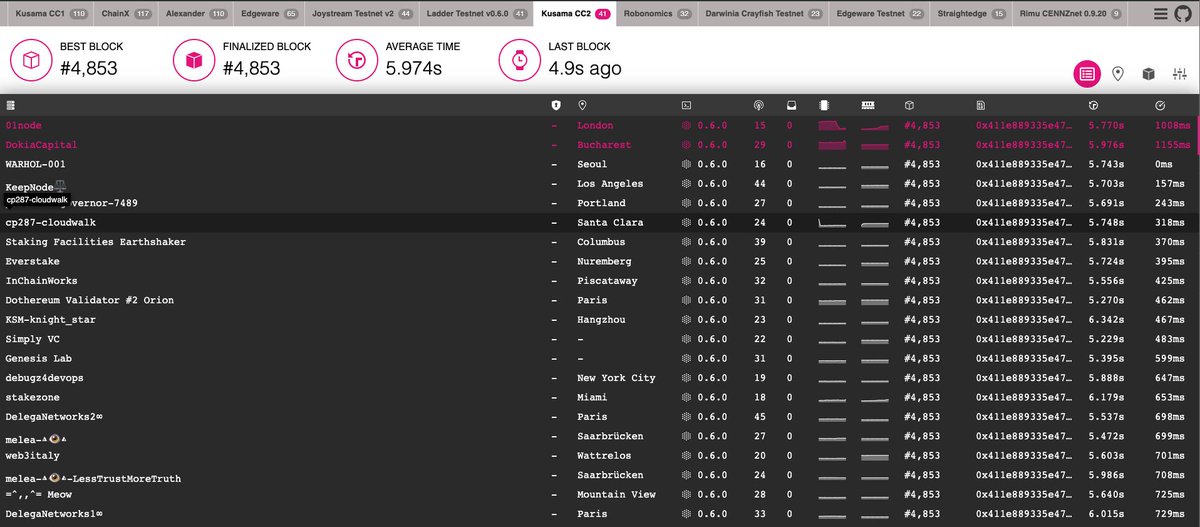Open the settings sliders icon

pyautogui.click(x=1181, y=74)
